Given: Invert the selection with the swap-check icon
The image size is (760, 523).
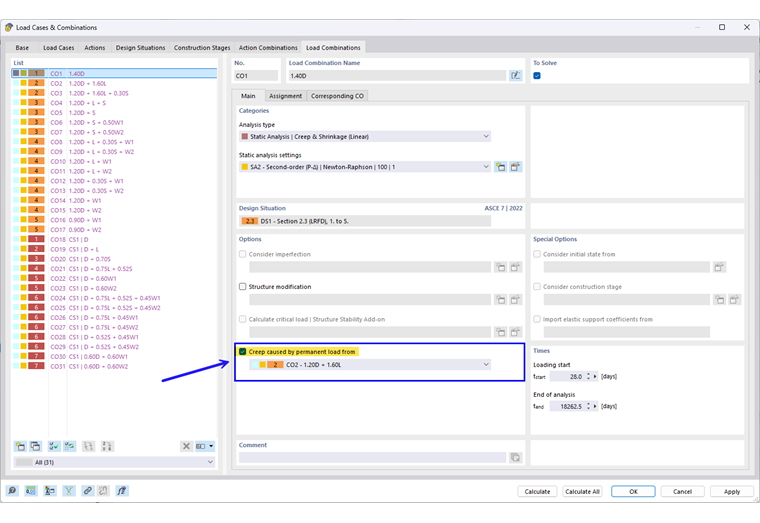Looking at the screenshot, I should [70, 446].
